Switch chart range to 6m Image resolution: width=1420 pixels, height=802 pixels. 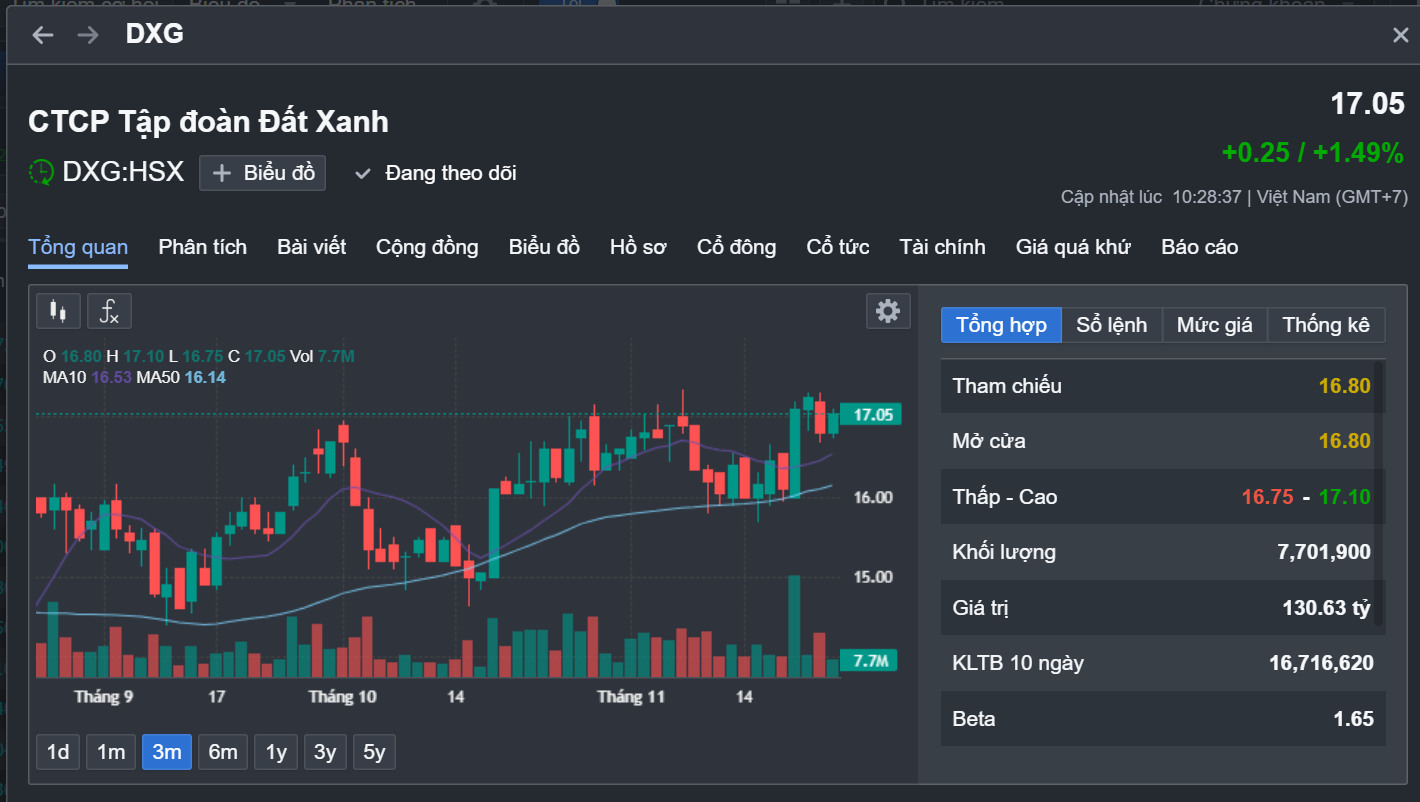pyautogui.click(x=223, y=752)
